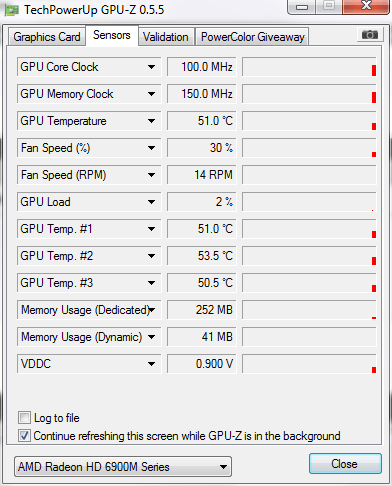The width and height of the screenshot is (392, 486).
Task: Click the Close button
Action: 345,464
